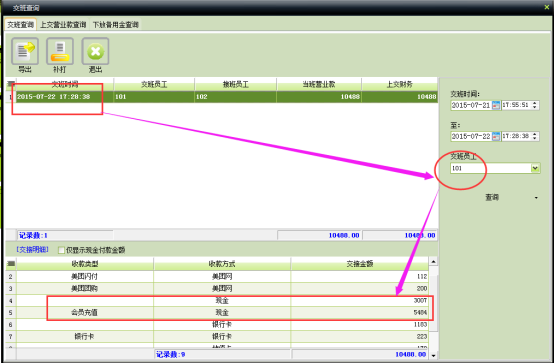Click the start time stepper 17:55:51
The width and height of the screenshot is (554, 364).
point(535,105)
